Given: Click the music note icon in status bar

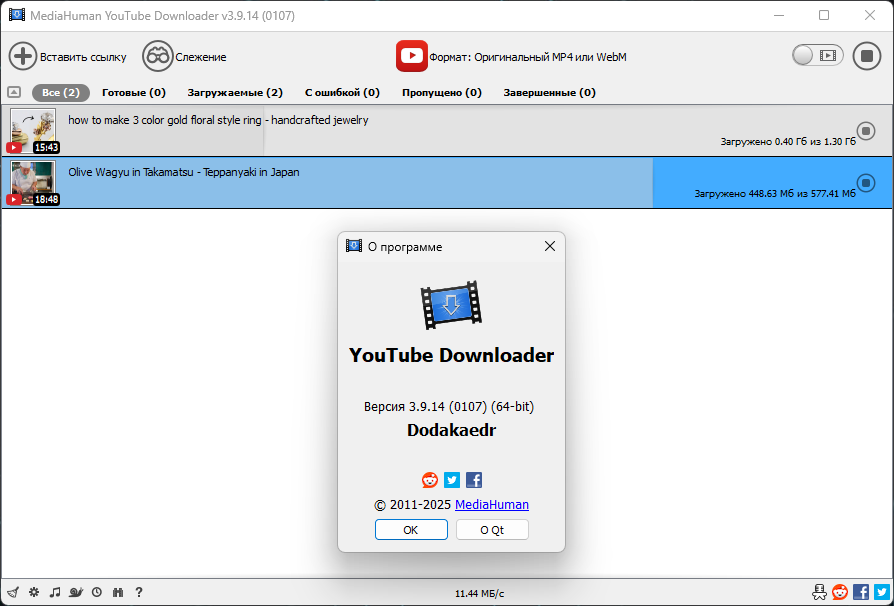Looking at the screenshot, I should pyautogui.click(x=55, y=592).
